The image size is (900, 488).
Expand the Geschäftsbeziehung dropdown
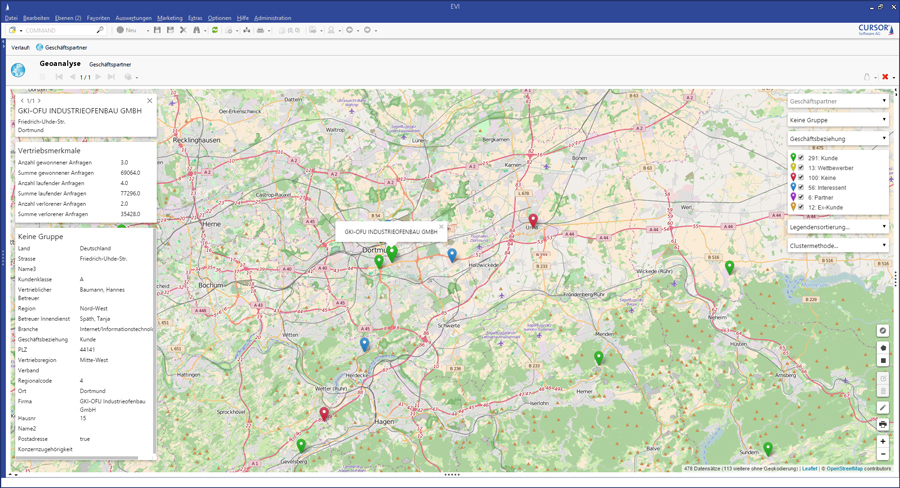tap(837, 138)
